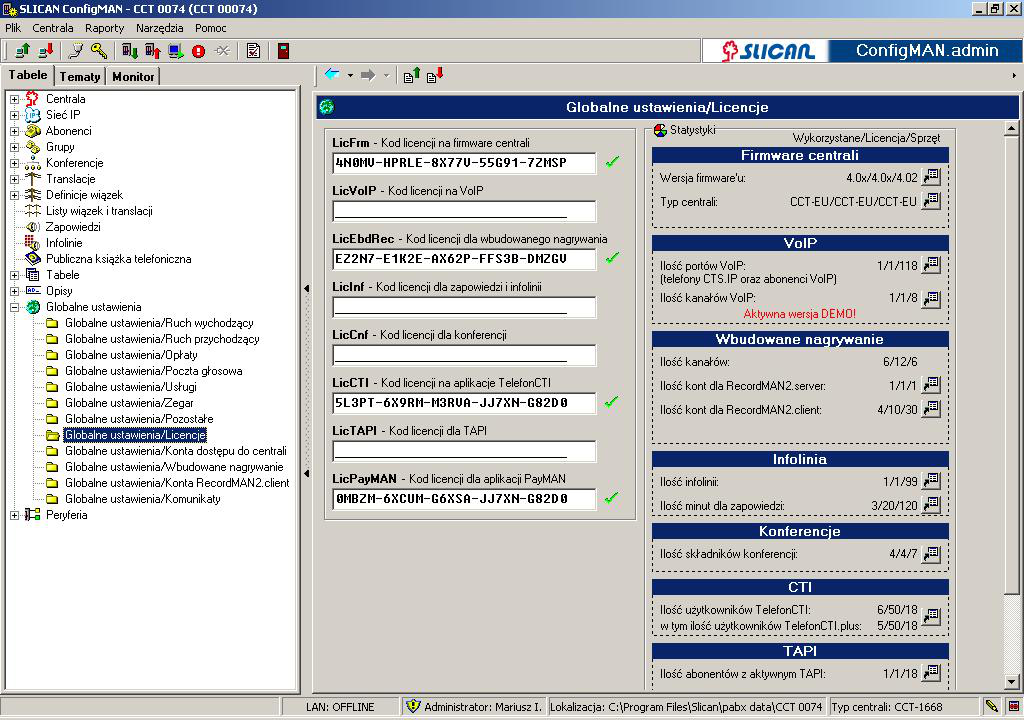Open details icon for Wersja firmware'u row
The width and height of the screenshot is (1024, 720).
931,176
